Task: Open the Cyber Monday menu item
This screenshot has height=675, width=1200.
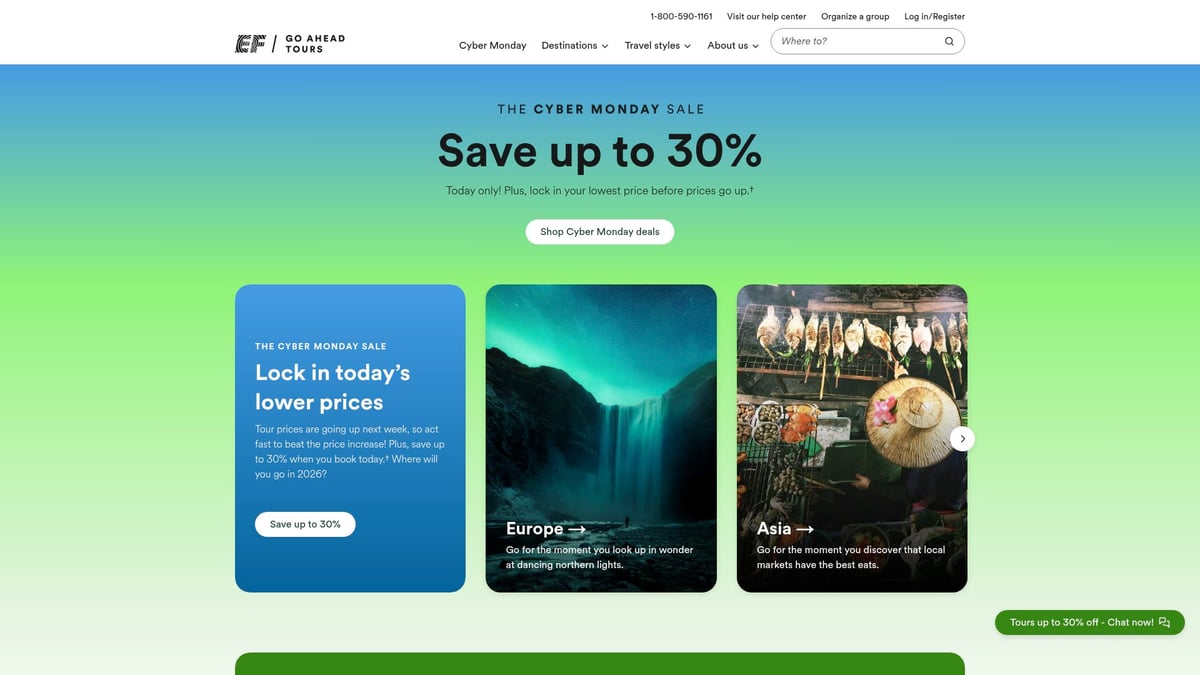Action: coord(493,45)
